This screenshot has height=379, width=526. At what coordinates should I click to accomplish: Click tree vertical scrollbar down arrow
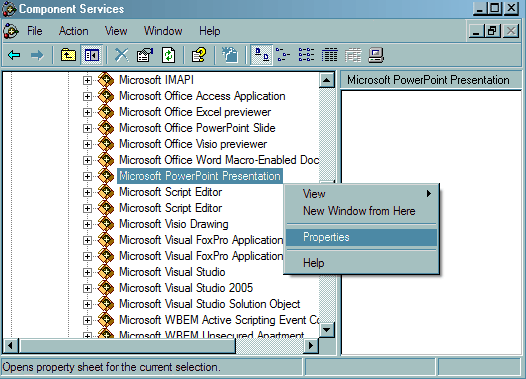326,330
